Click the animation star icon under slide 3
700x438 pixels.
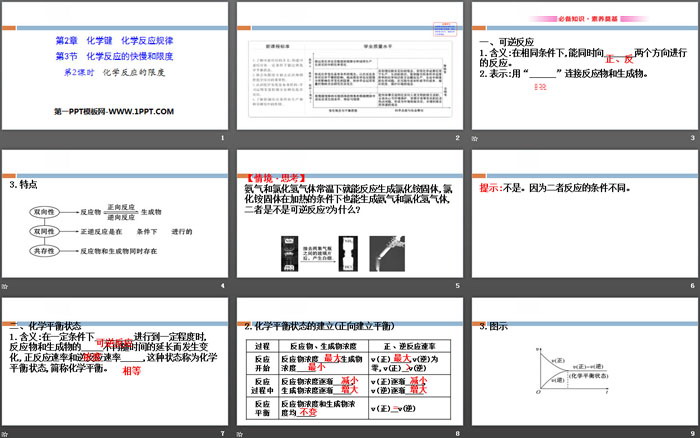[475, 138]
